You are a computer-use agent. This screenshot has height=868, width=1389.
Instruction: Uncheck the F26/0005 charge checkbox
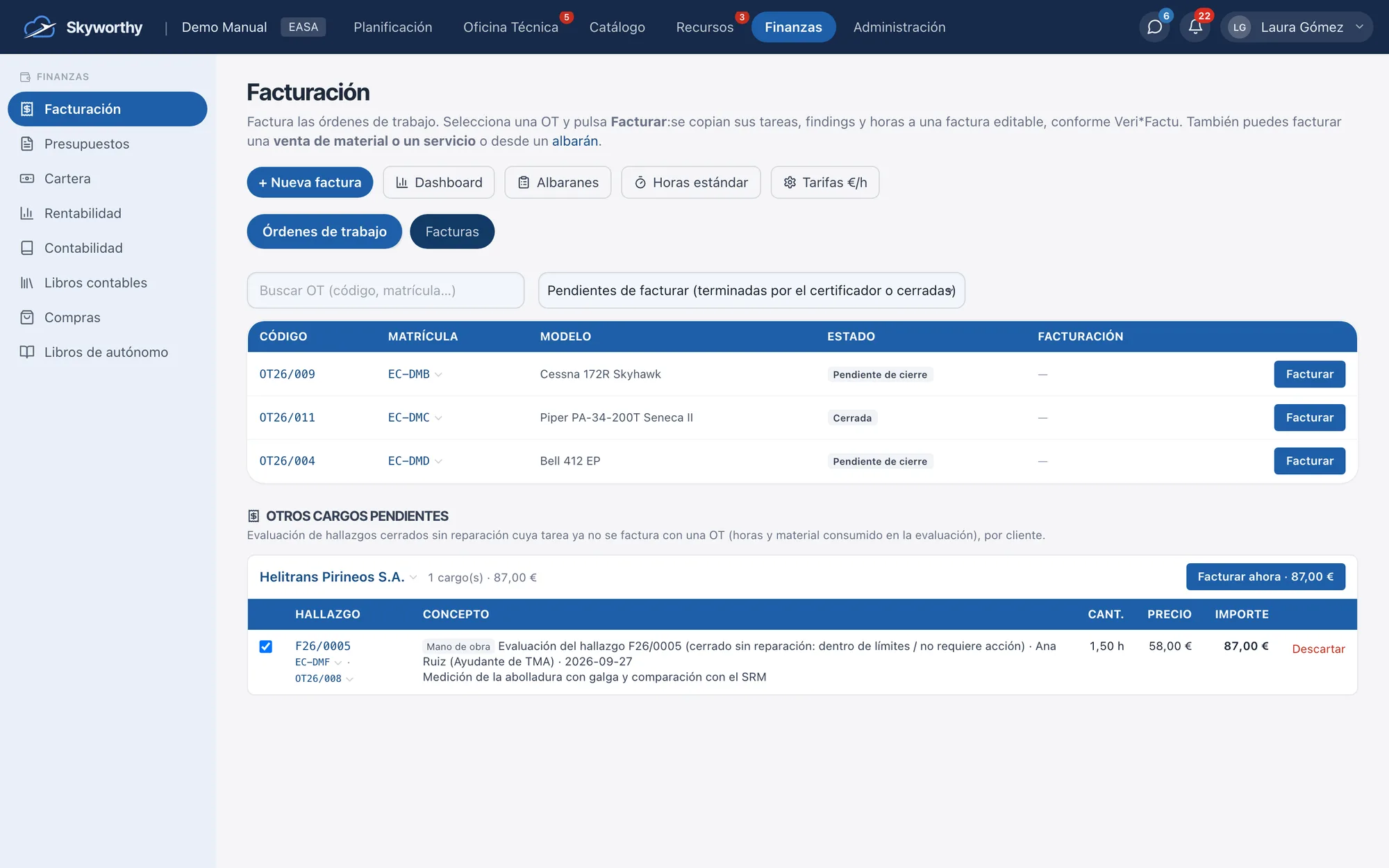pos(265,646)
